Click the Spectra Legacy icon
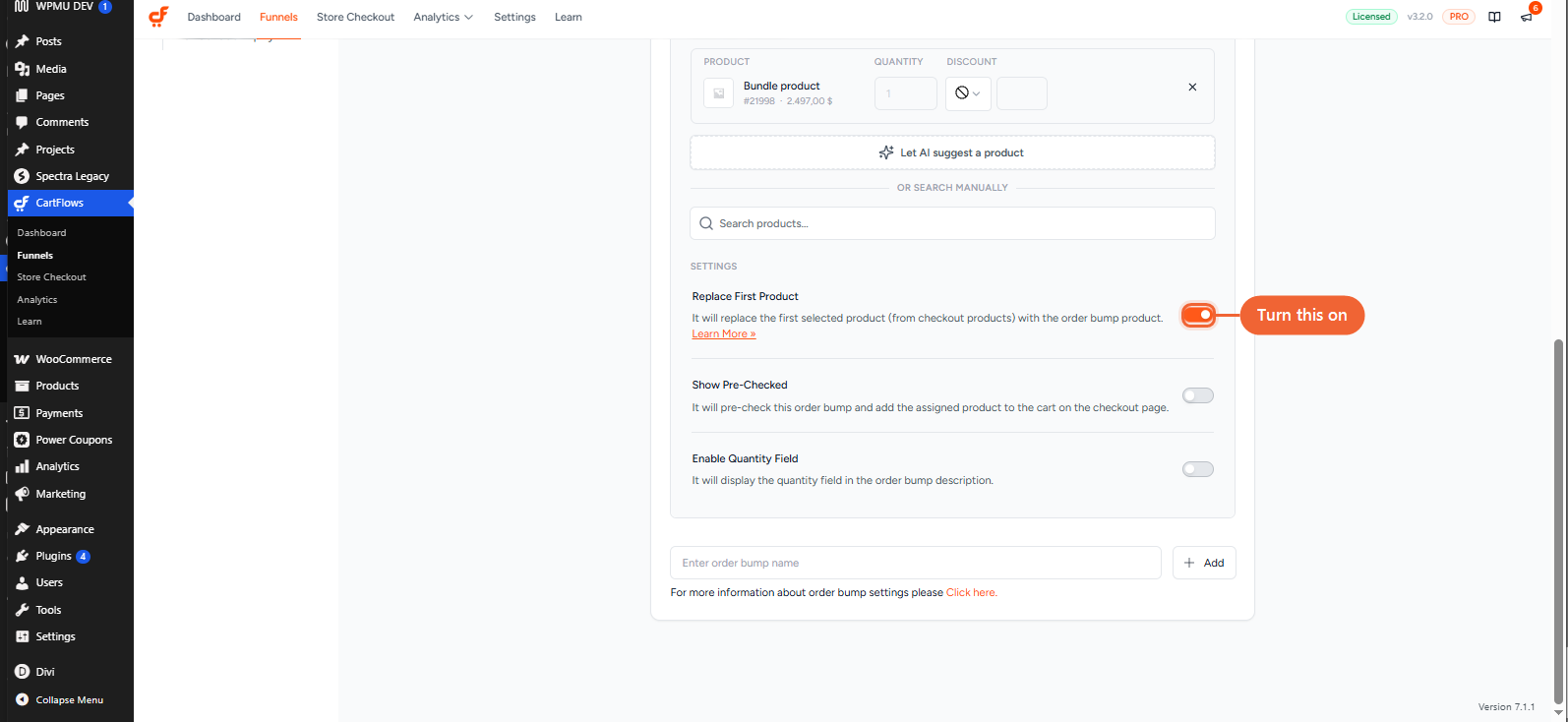Image resolution: width=1568 pixels, height=722 pixels. click(22, 176)
